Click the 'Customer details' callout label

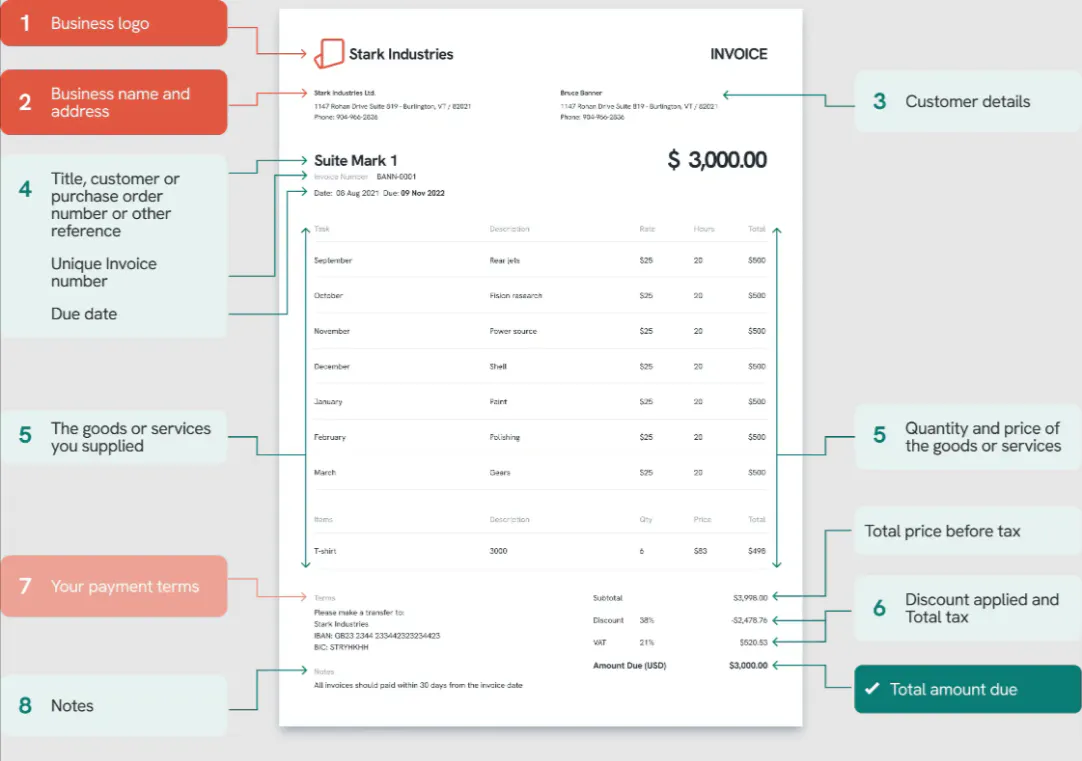coord(967,101)
